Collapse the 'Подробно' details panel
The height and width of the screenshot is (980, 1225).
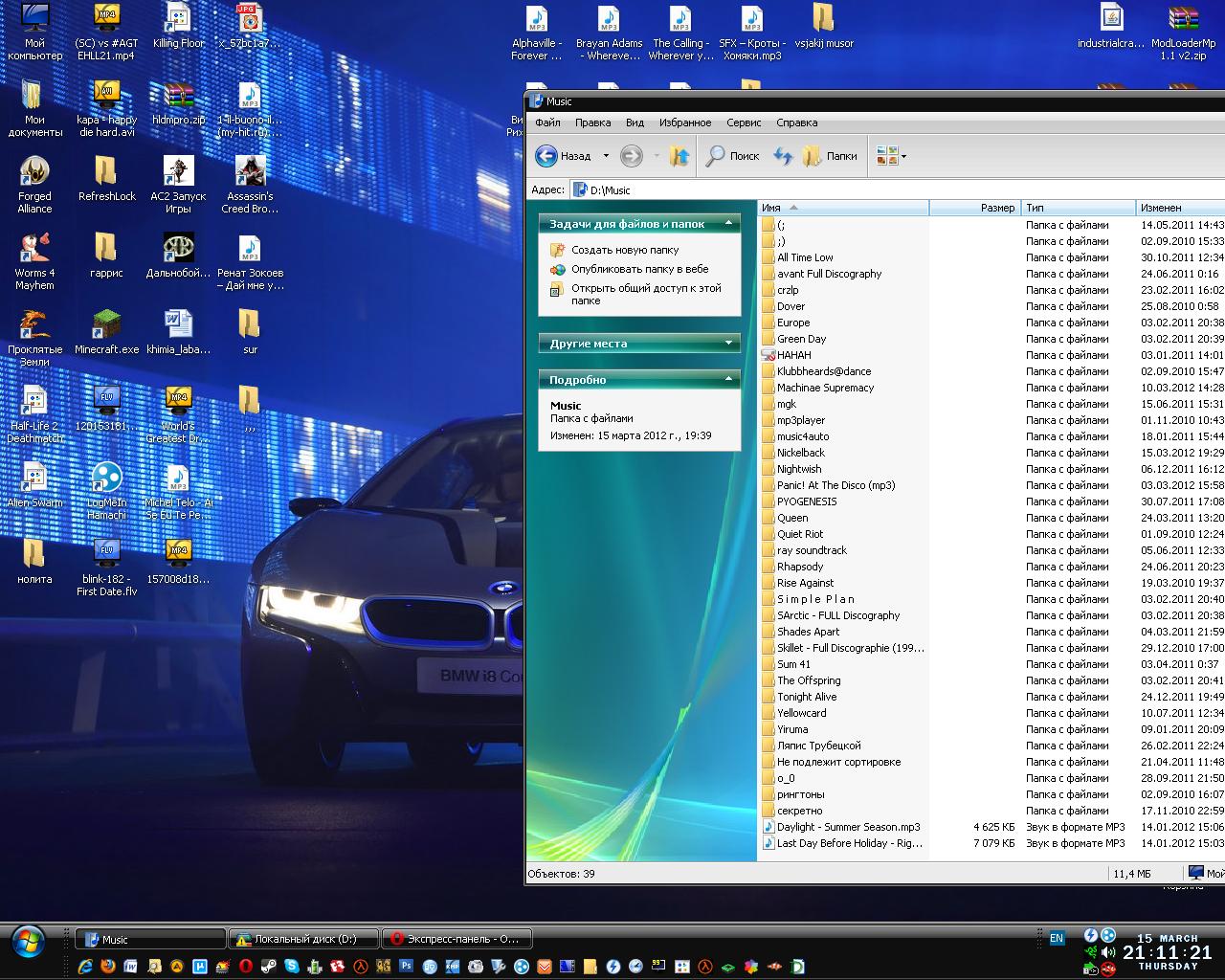(x=728, y=379)
